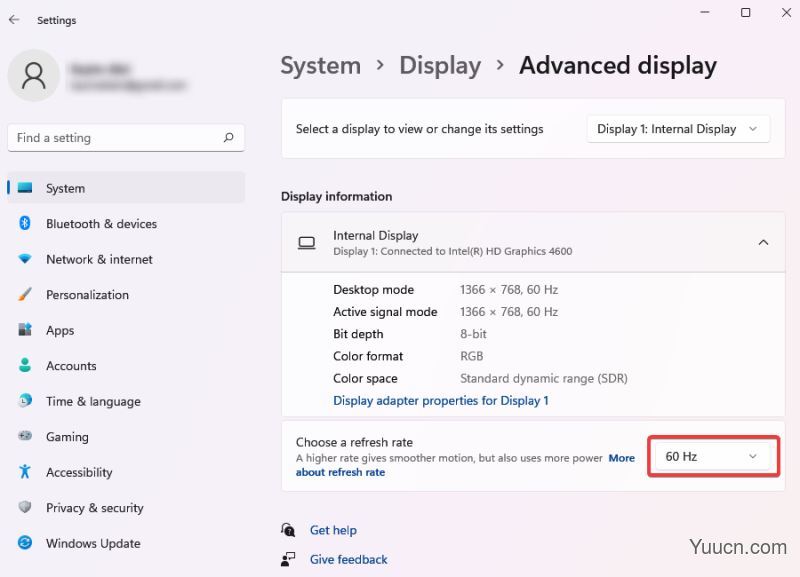
Task: Close the Settings window
Action: [786, 12]
